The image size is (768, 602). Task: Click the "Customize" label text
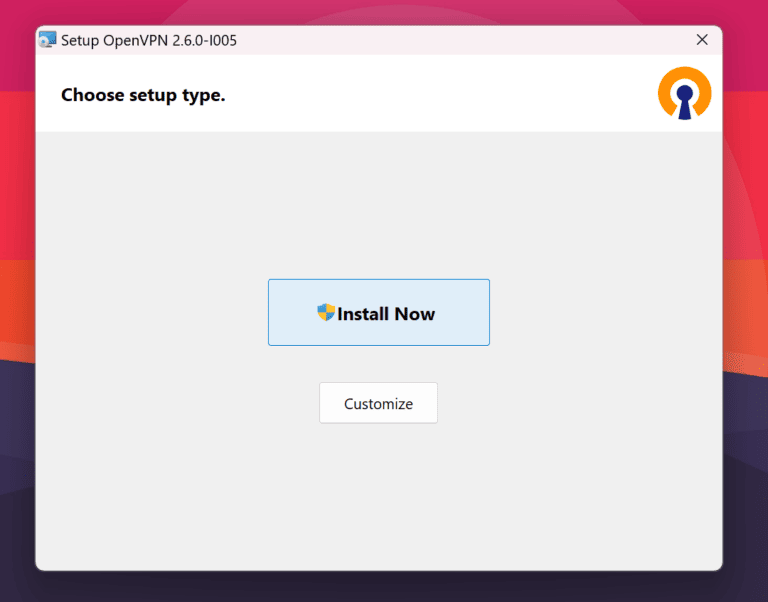378,404
